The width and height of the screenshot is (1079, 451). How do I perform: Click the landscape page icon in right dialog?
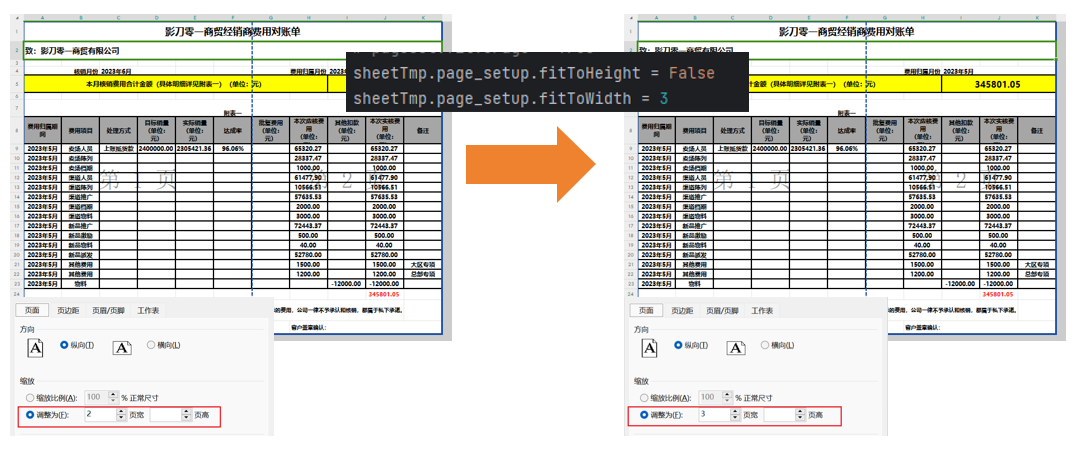click(x=736, y=347)
